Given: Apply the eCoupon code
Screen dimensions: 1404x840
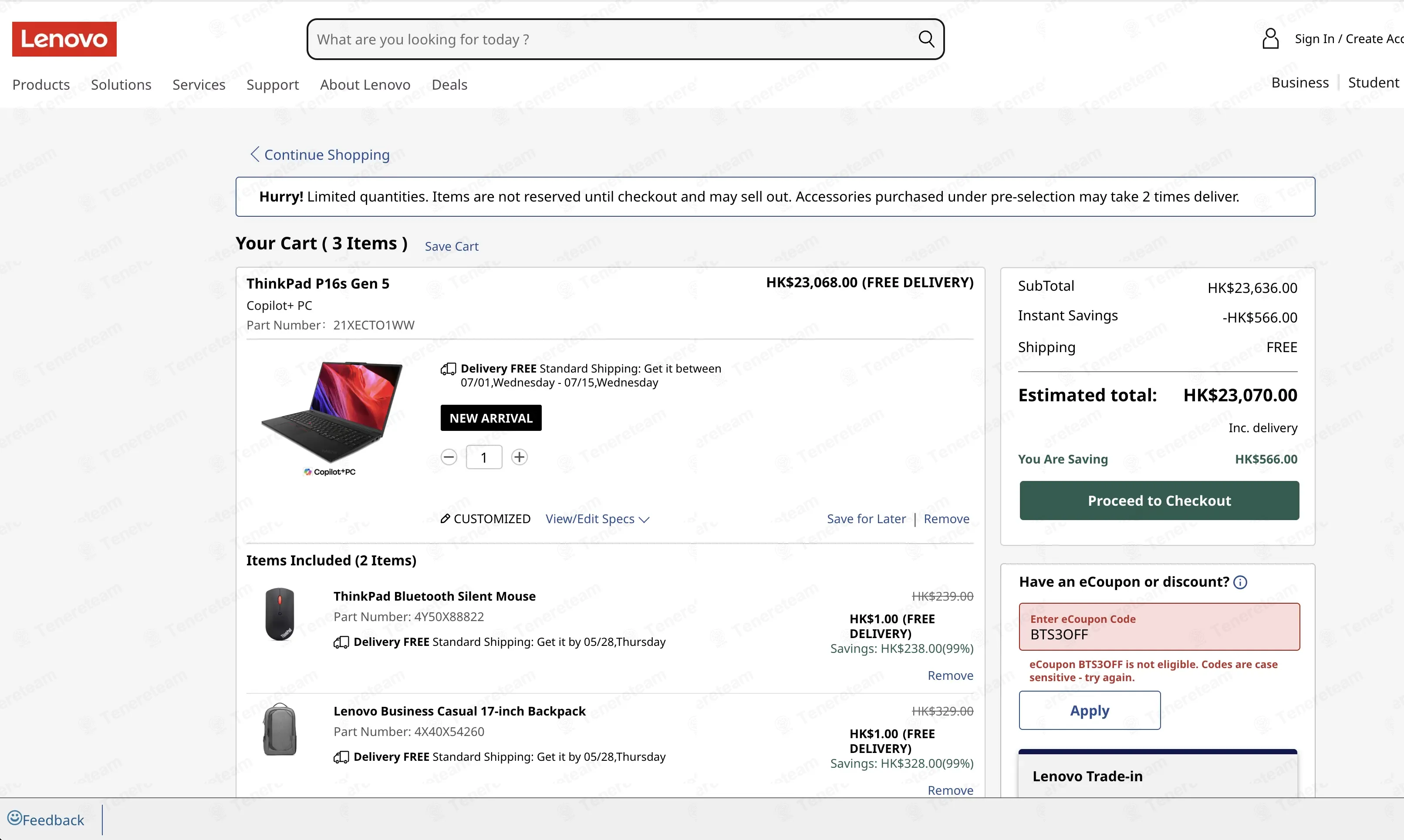Looking at the screenshot, I should [x=1090, y=710].
